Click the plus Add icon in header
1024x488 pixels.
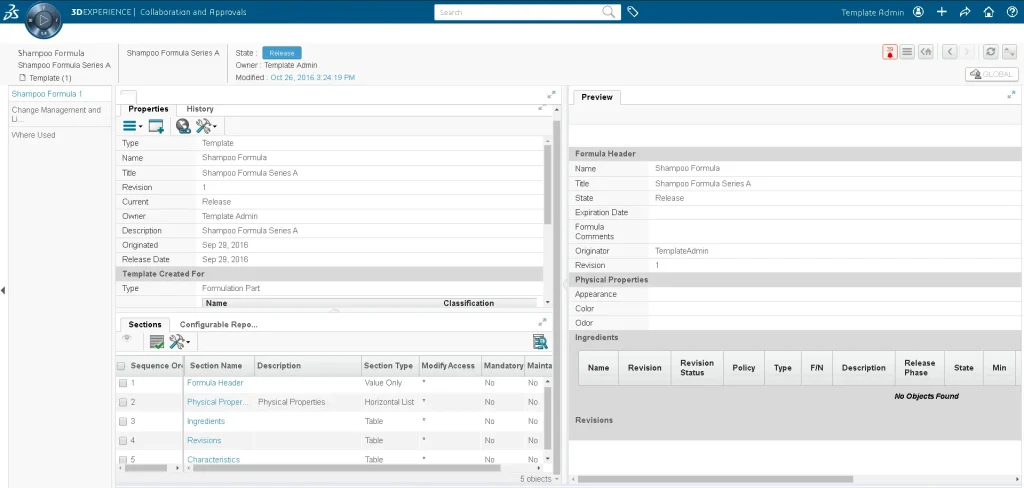pos(942,13)
